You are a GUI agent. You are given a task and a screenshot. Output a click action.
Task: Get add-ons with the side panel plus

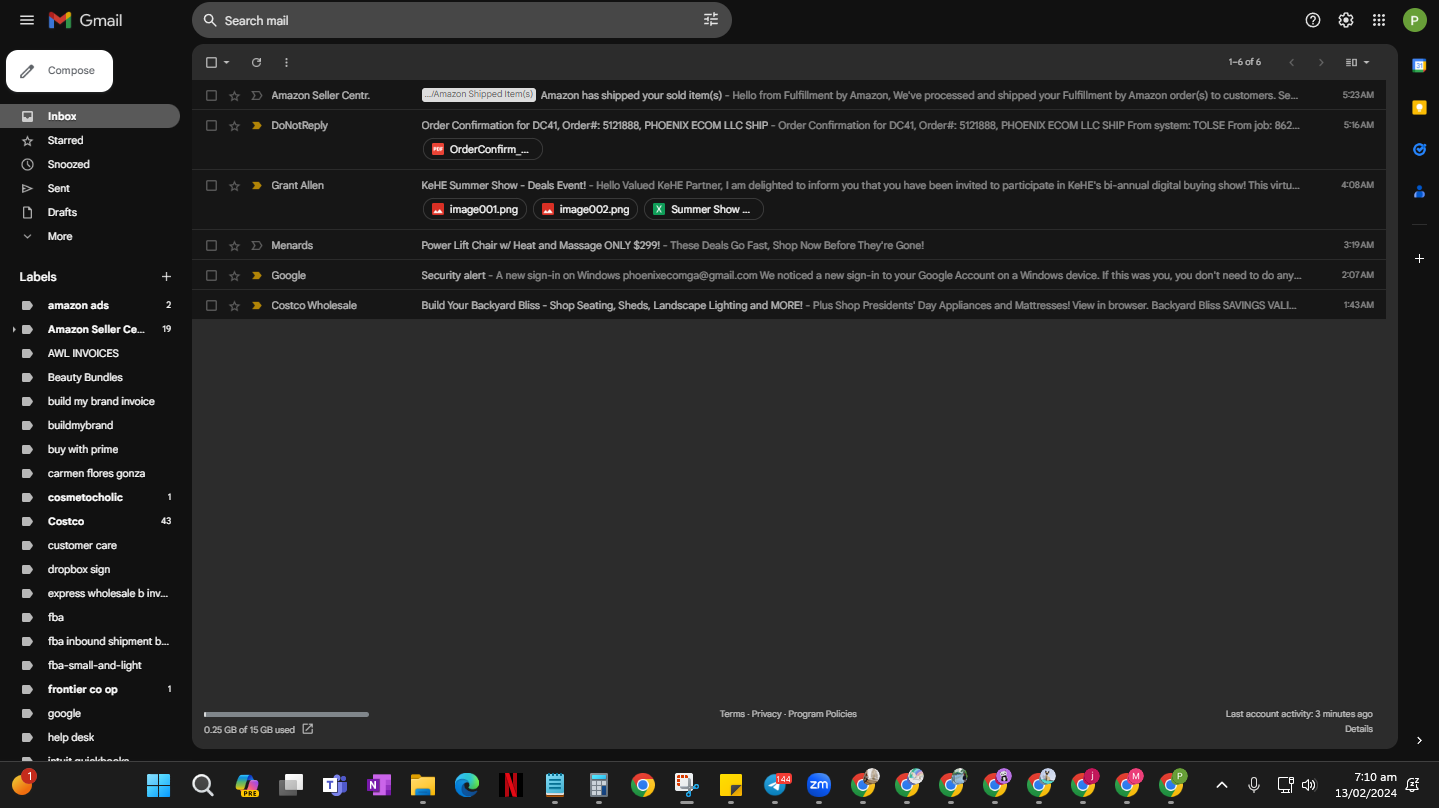point(1419,259)
